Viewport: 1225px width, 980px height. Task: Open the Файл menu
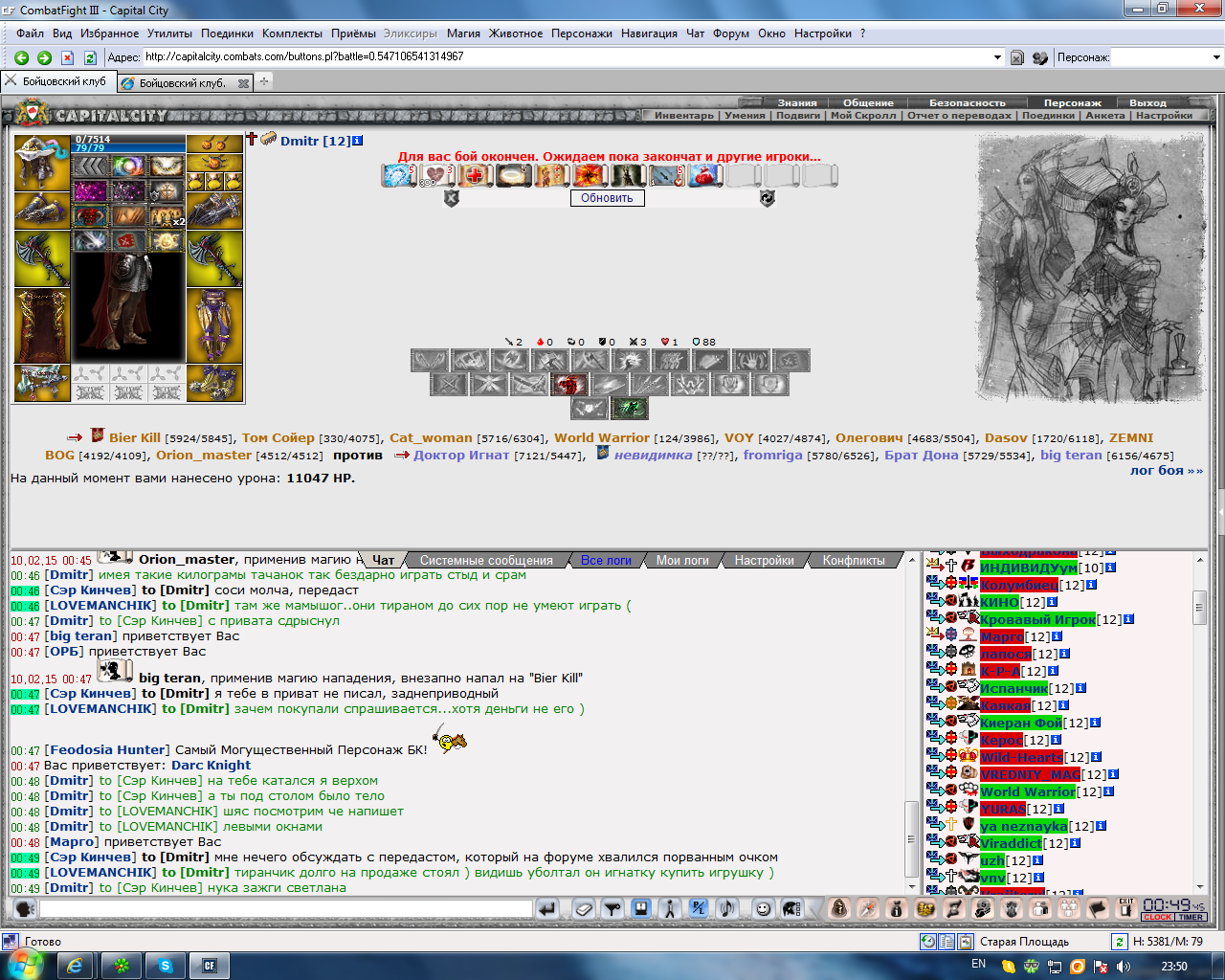coord(30,33)
